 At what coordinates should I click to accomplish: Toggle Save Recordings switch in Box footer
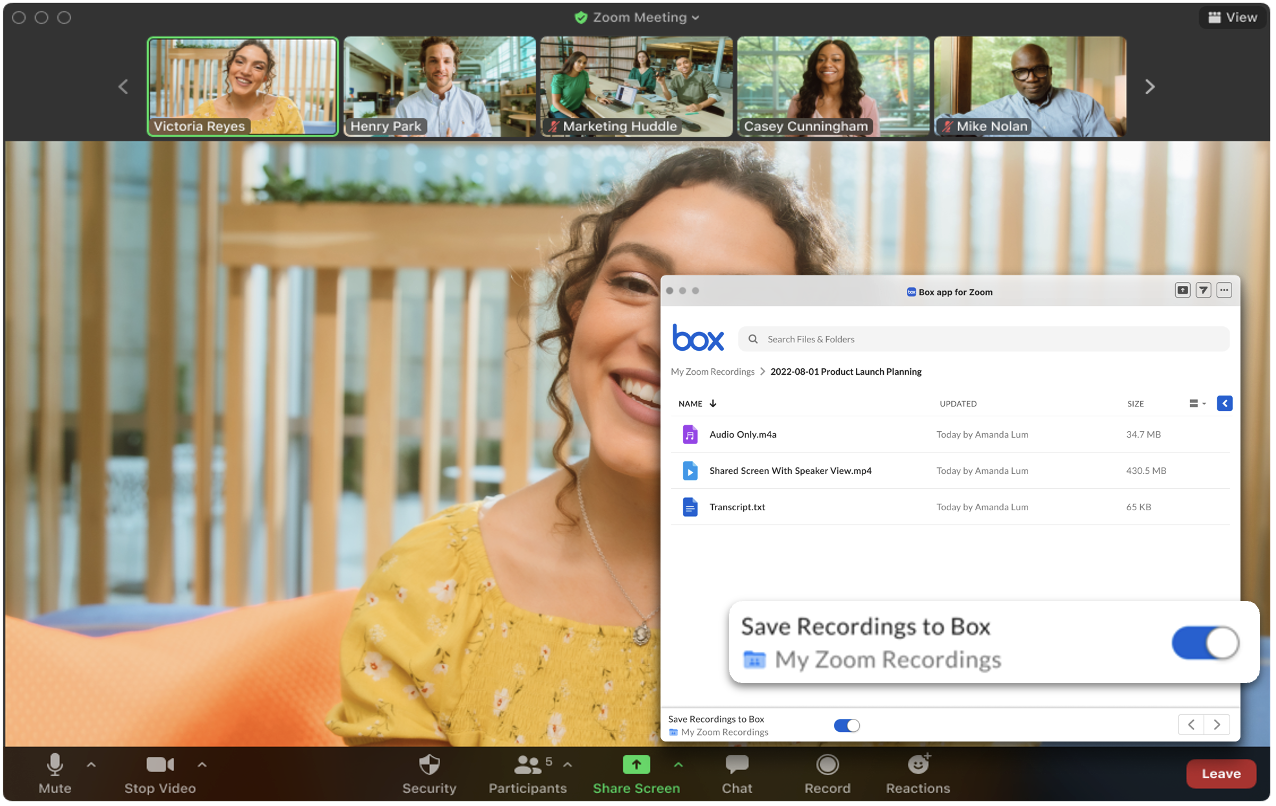[847, 725]
